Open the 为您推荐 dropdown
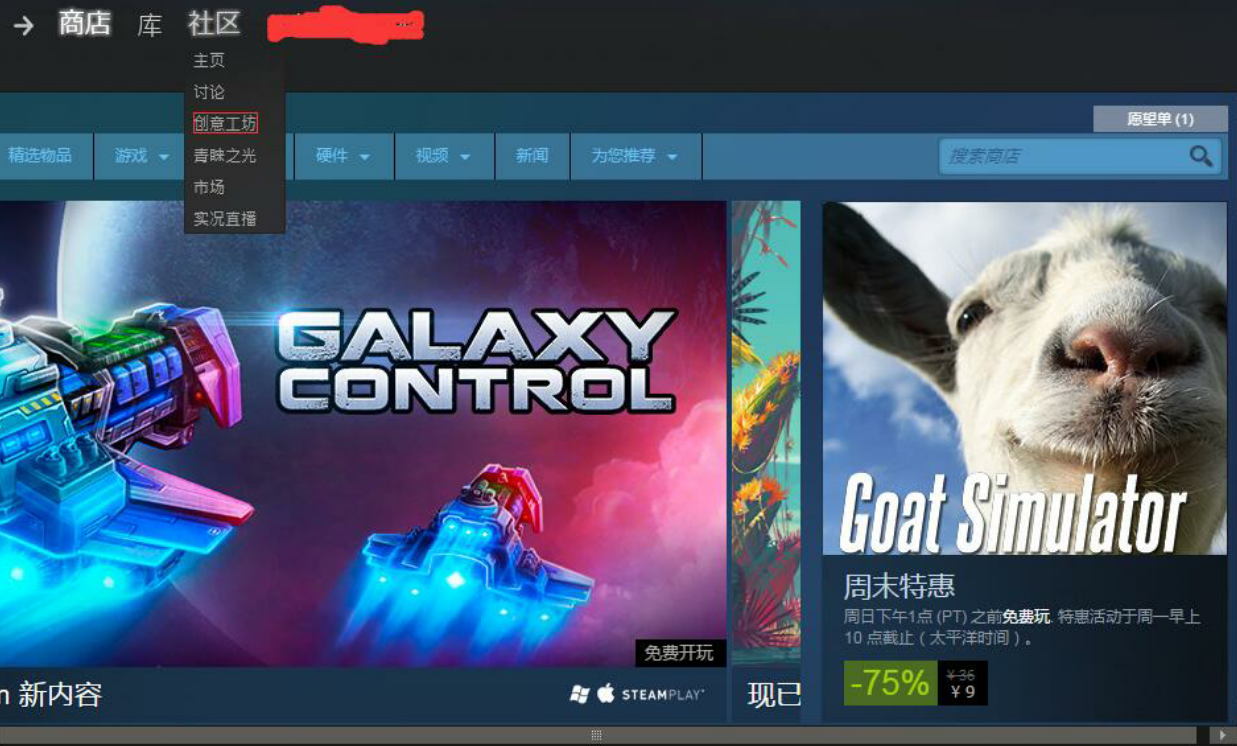The height and width of the screenshot is (746, 1237). point(634,156)
